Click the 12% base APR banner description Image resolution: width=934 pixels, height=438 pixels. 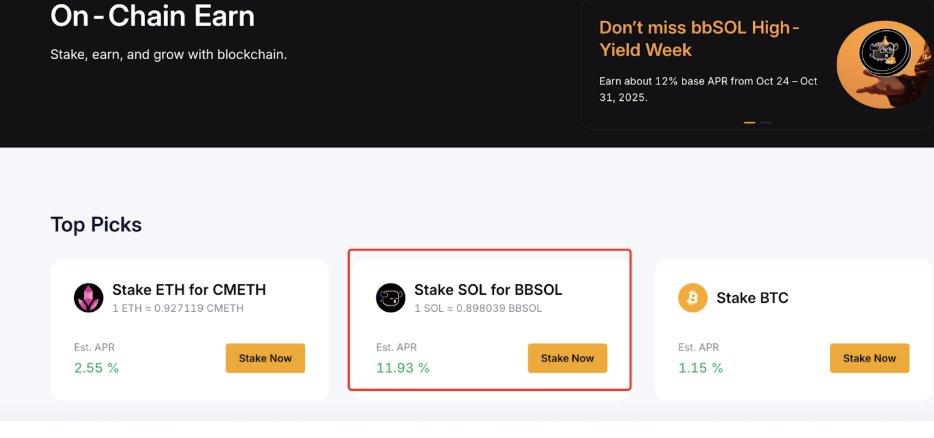(708, 89)
